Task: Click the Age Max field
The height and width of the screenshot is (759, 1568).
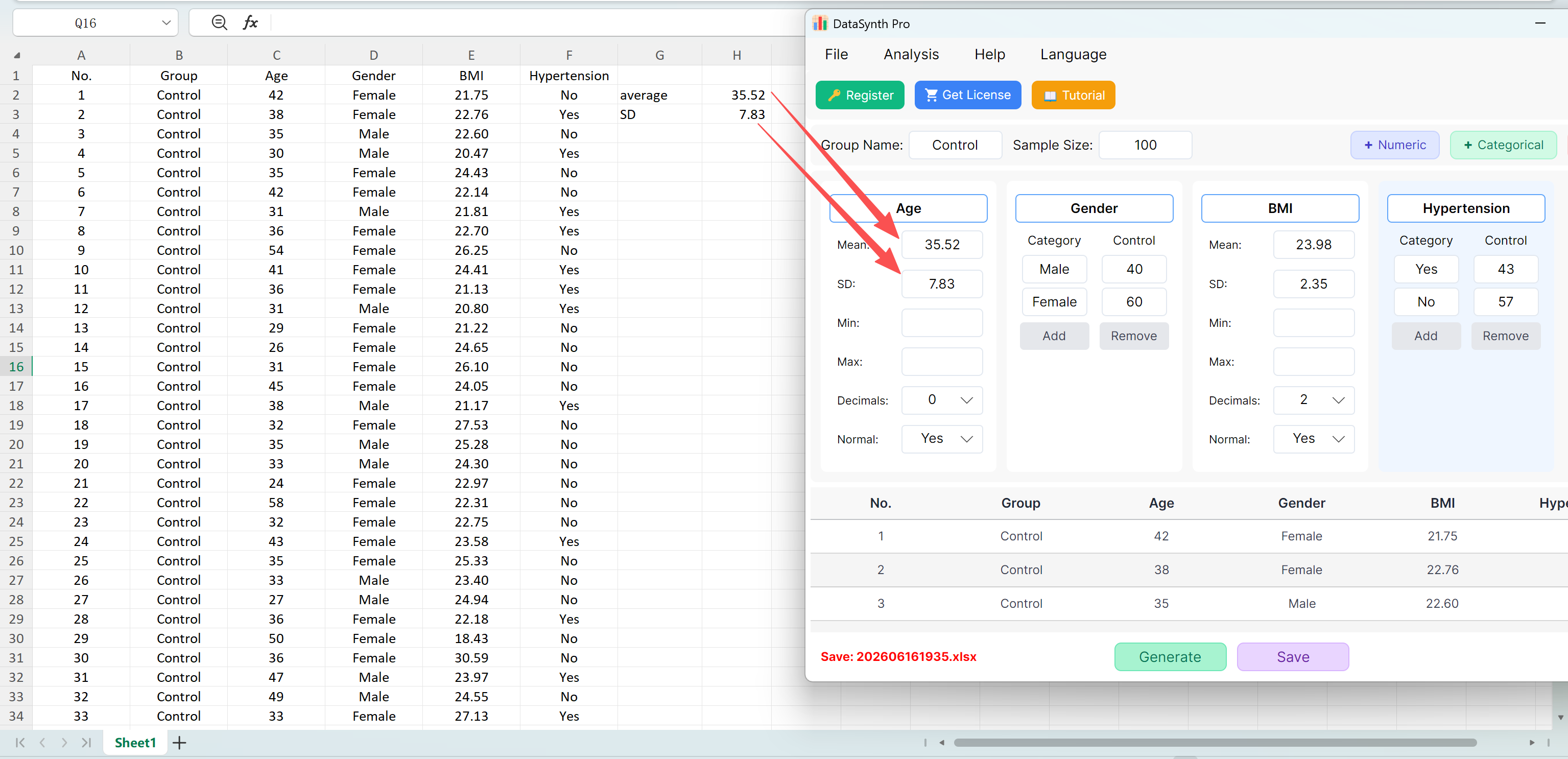Action: pos(942,362)
